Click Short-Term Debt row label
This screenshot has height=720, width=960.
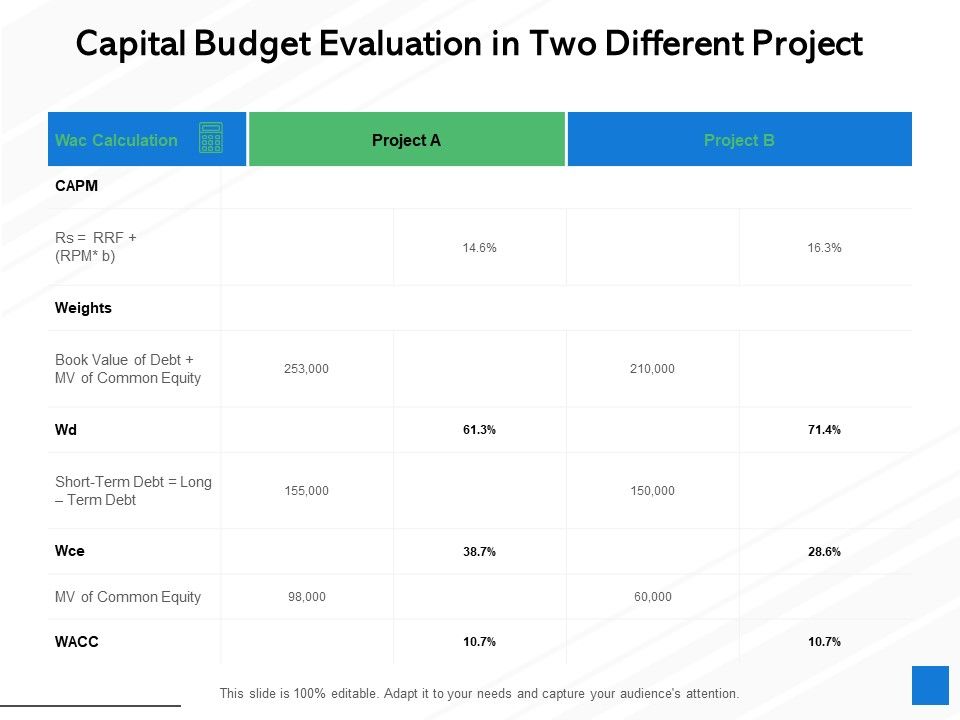click(133, 491)
